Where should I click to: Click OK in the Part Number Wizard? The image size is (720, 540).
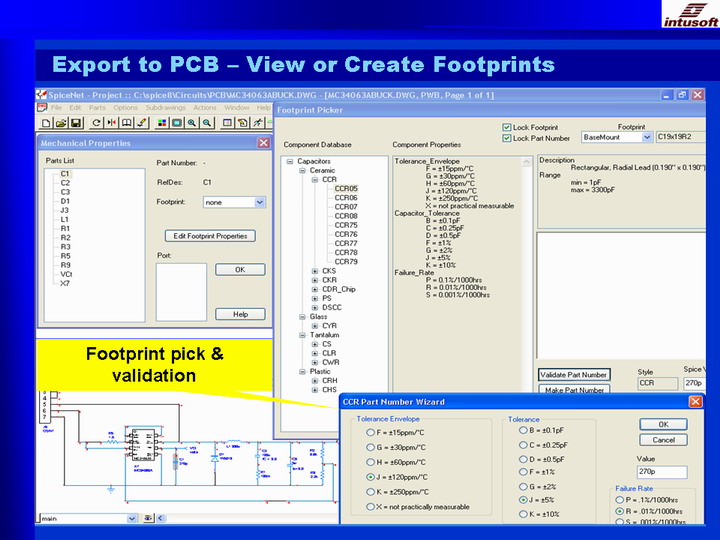[664, 424]
